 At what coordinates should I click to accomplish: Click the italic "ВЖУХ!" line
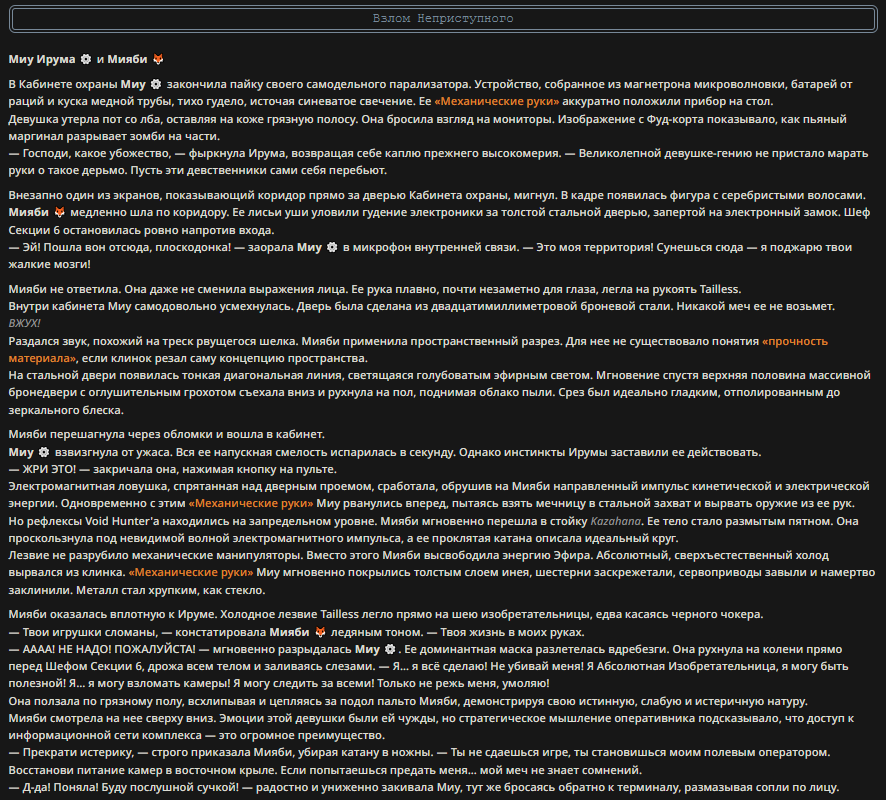click(x=24, y=324)
